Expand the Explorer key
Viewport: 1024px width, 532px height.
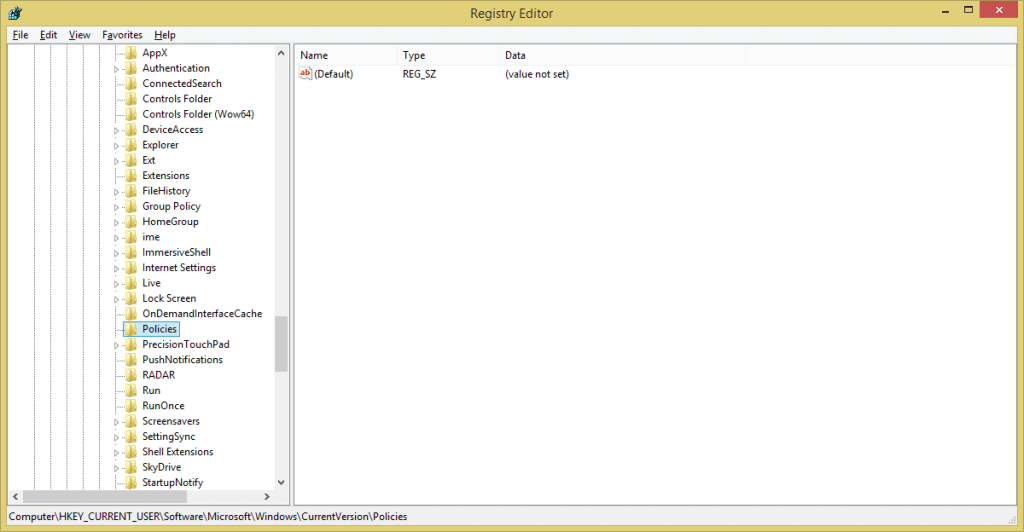click(x=116, y=146)
